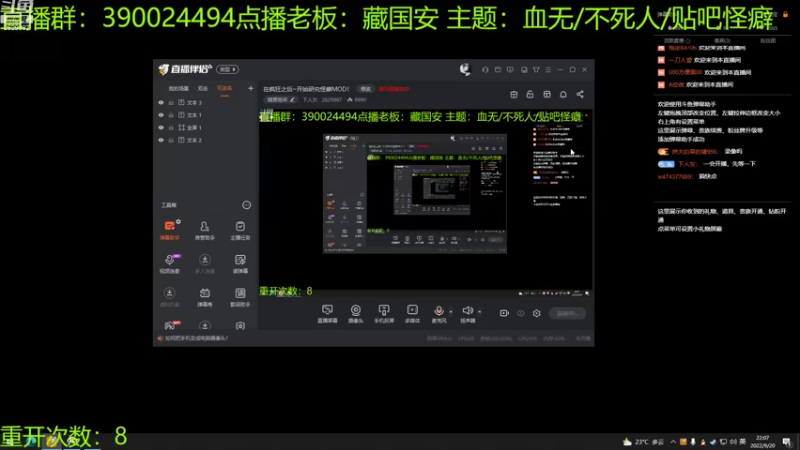Add a new scene with plus button

251,88
